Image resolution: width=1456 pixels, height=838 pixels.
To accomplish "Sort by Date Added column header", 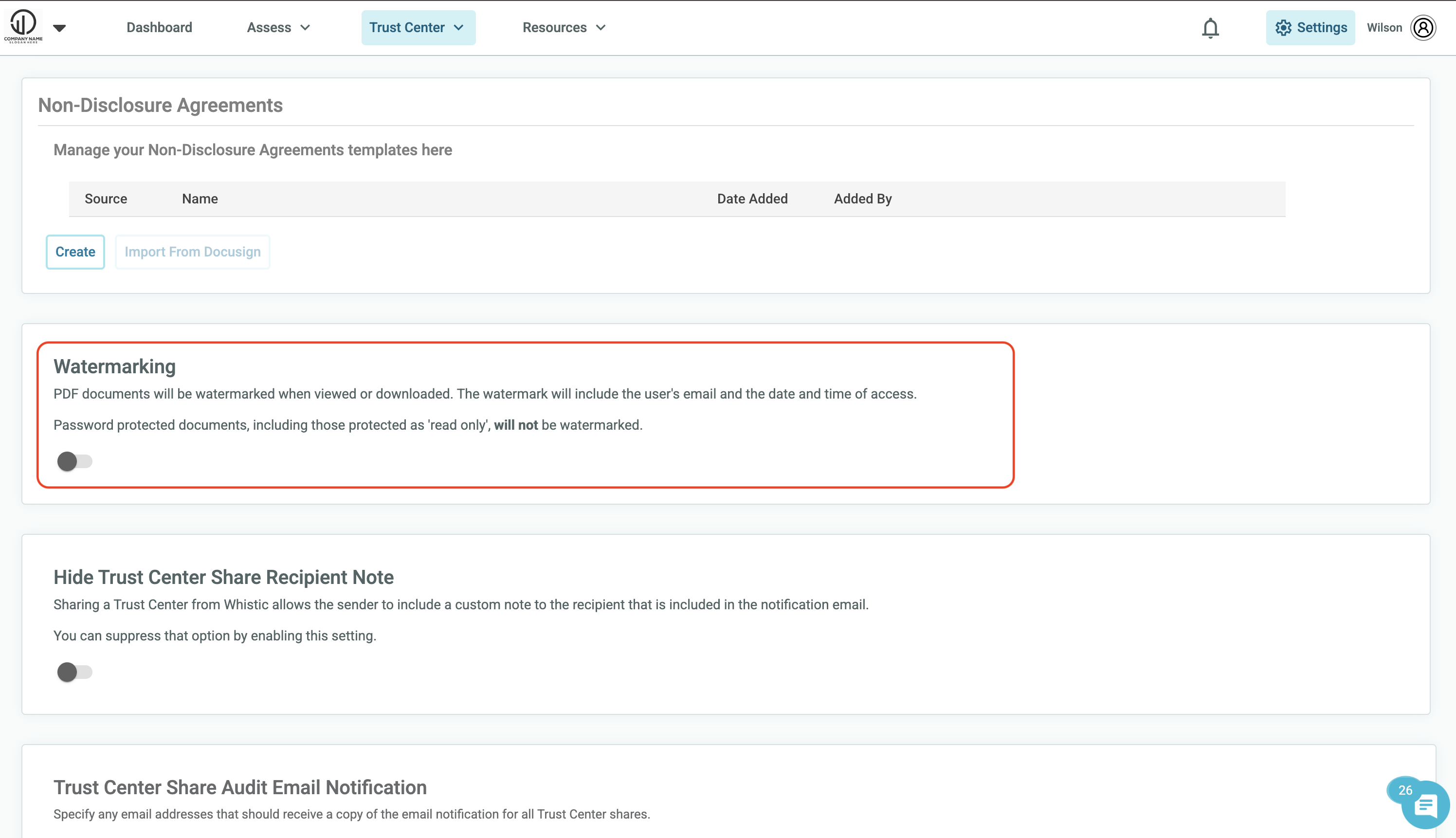I will click(752, 199).
